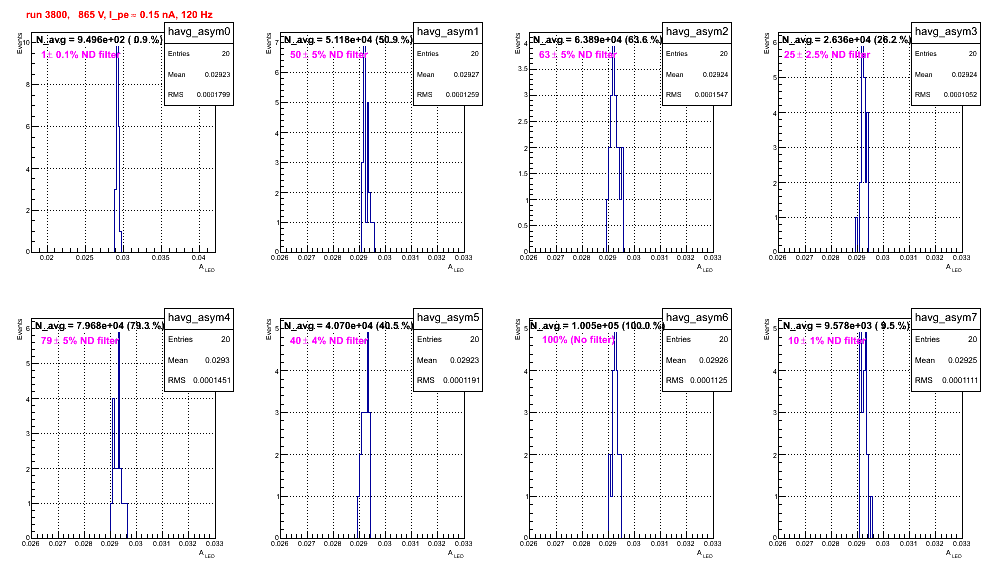The height and width of the screenshot is (572, 996).
Task: Click the blue histogram peak in havg_asym5 plot
Action: pyautogui.click(x=368, y=372)
